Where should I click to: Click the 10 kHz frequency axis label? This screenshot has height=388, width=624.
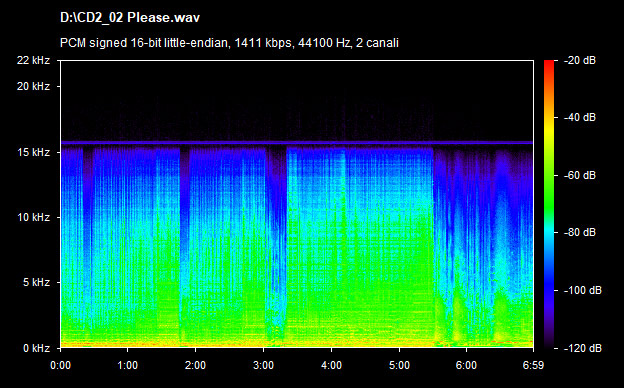[x=33, y=218]
